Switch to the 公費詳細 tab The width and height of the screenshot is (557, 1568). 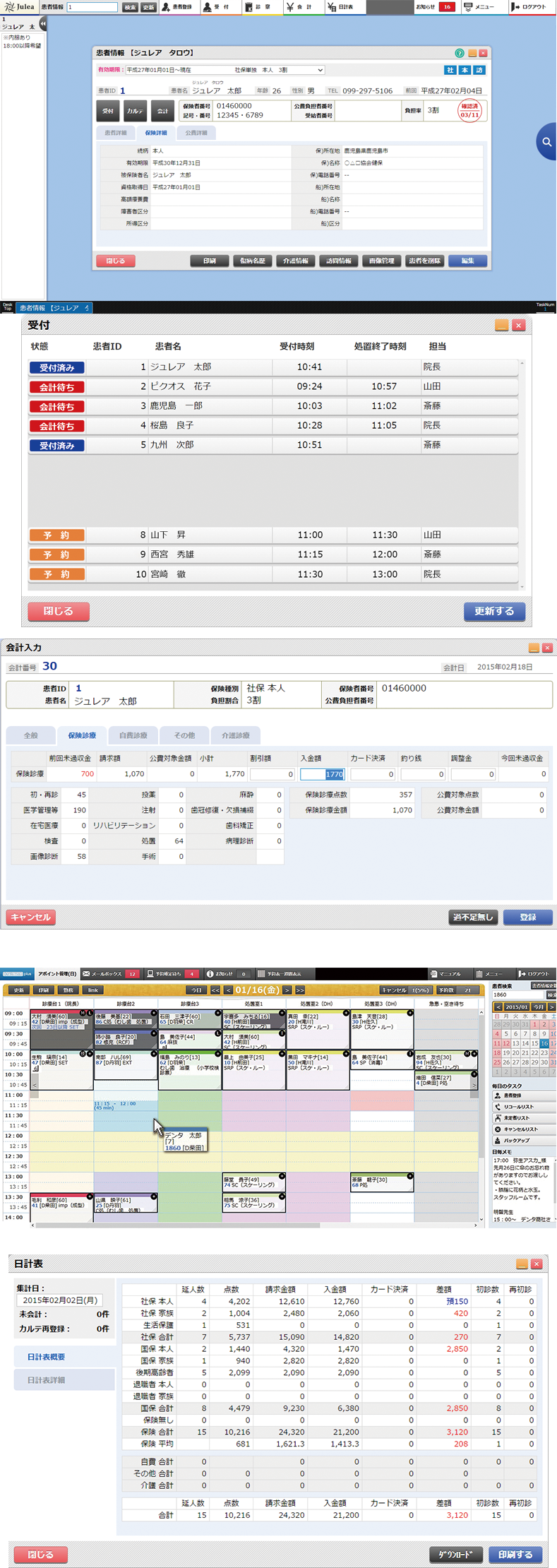coord(196,133)
